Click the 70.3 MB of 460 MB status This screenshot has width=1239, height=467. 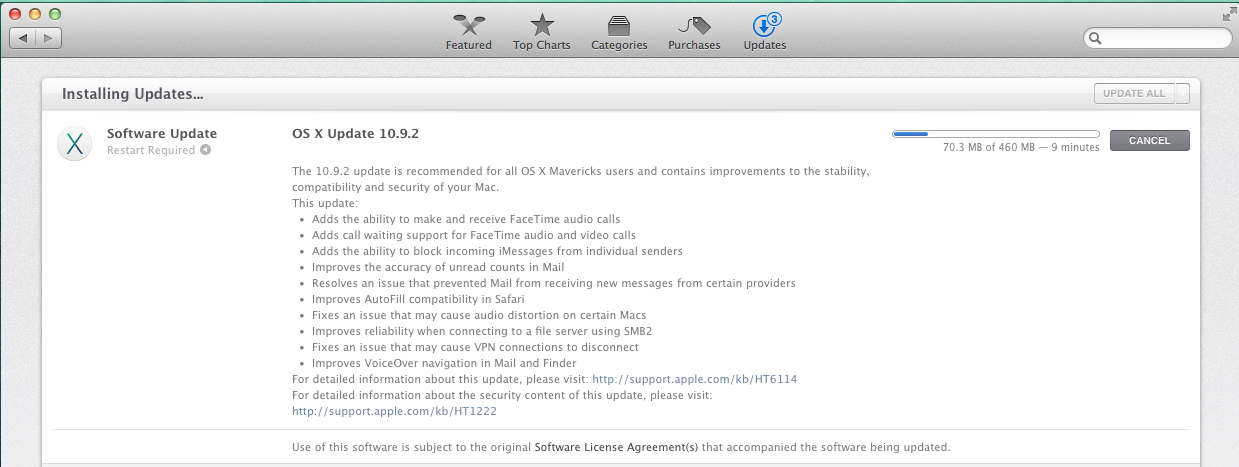(x=1021, y=147)
